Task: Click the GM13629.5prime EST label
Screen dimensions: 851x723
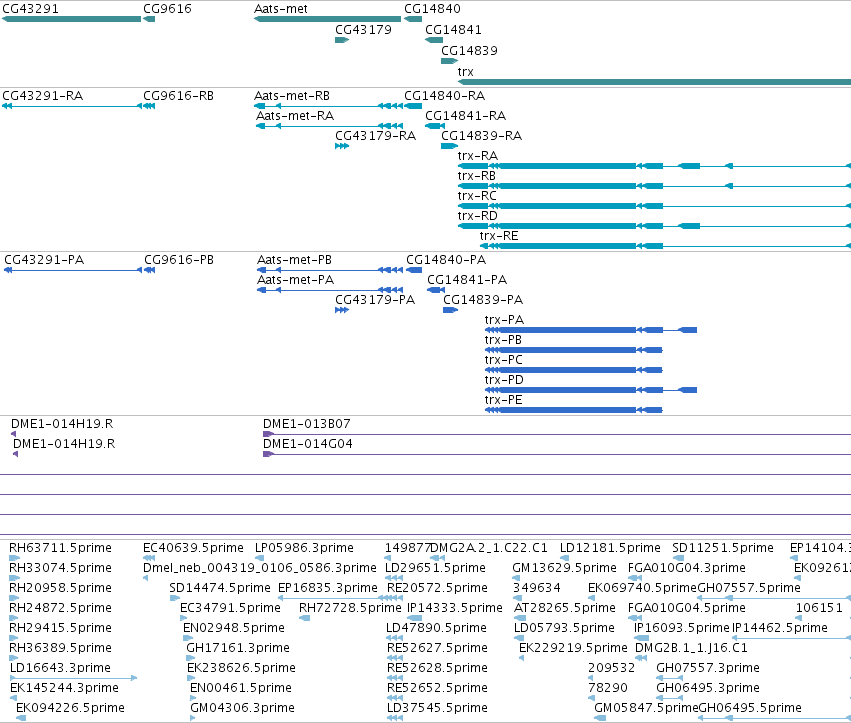Action: (564, 568)
